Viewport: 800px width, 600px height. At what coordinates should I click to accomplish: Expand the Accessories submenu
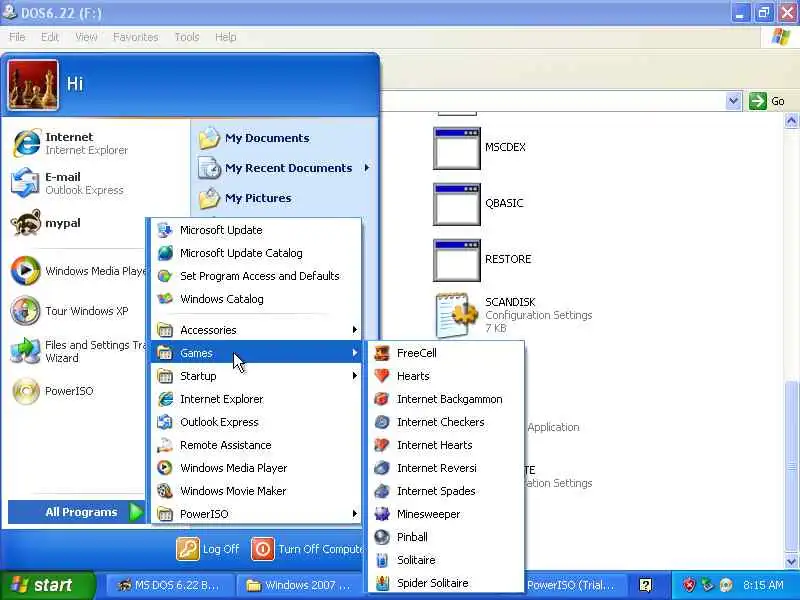256,330
